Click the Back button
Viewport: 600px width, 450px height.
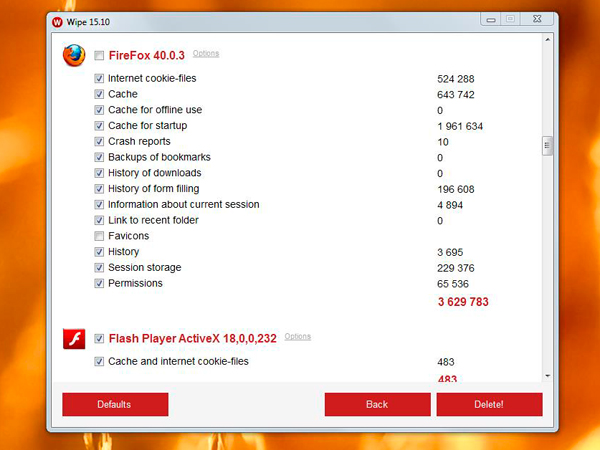(378, 404)
